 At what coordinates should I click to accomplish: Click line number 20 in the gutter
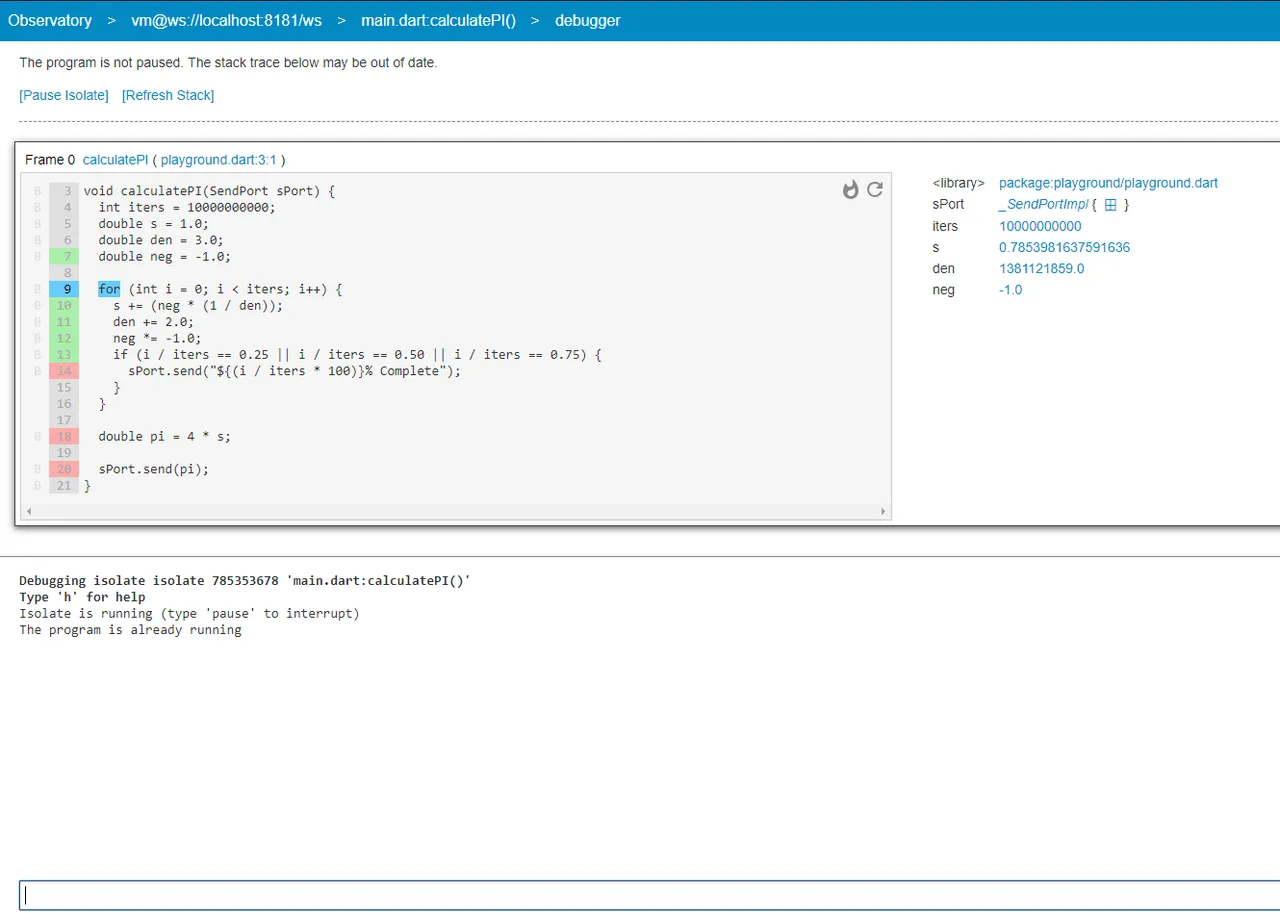[64, 469]
